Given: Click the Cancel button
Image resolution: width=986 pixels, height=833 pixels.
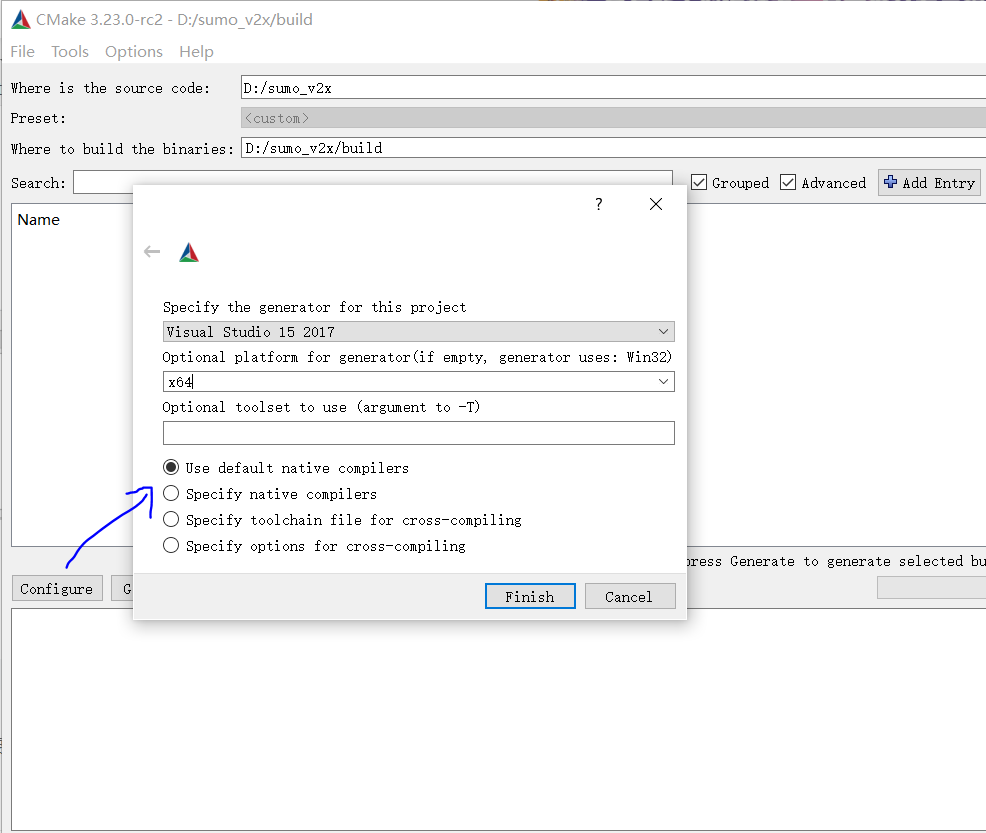Looking at the screenshot, I should coord(630,596).
